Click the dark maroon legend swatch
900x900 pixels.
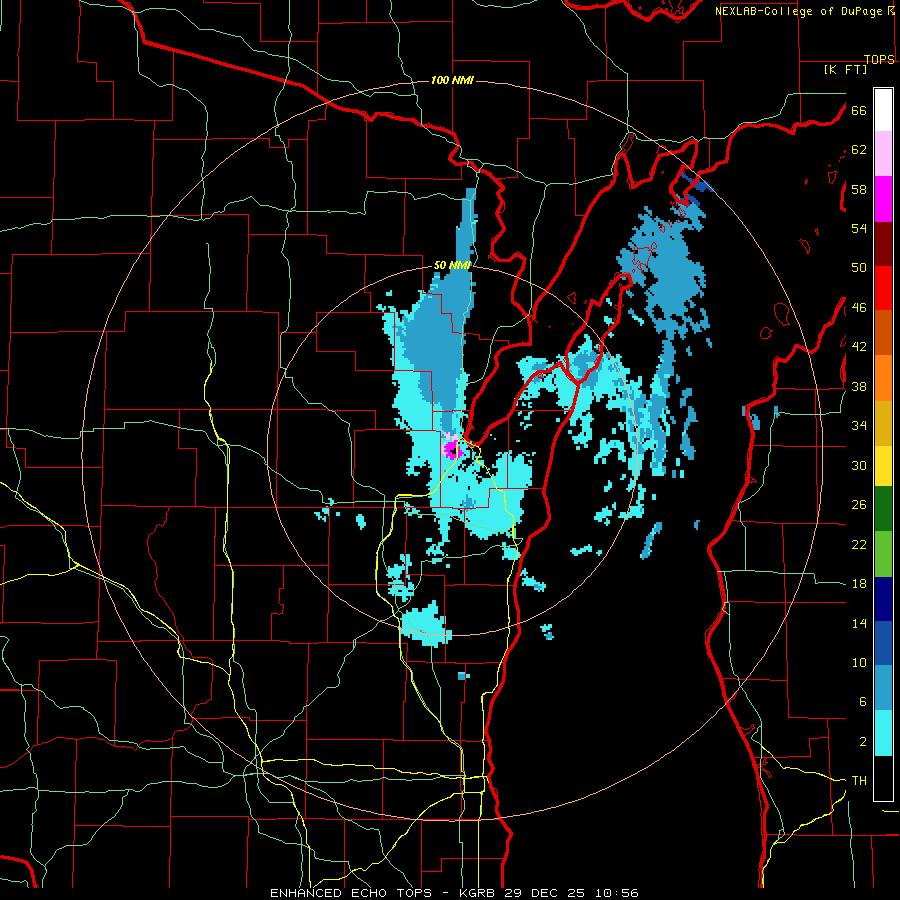883,244
